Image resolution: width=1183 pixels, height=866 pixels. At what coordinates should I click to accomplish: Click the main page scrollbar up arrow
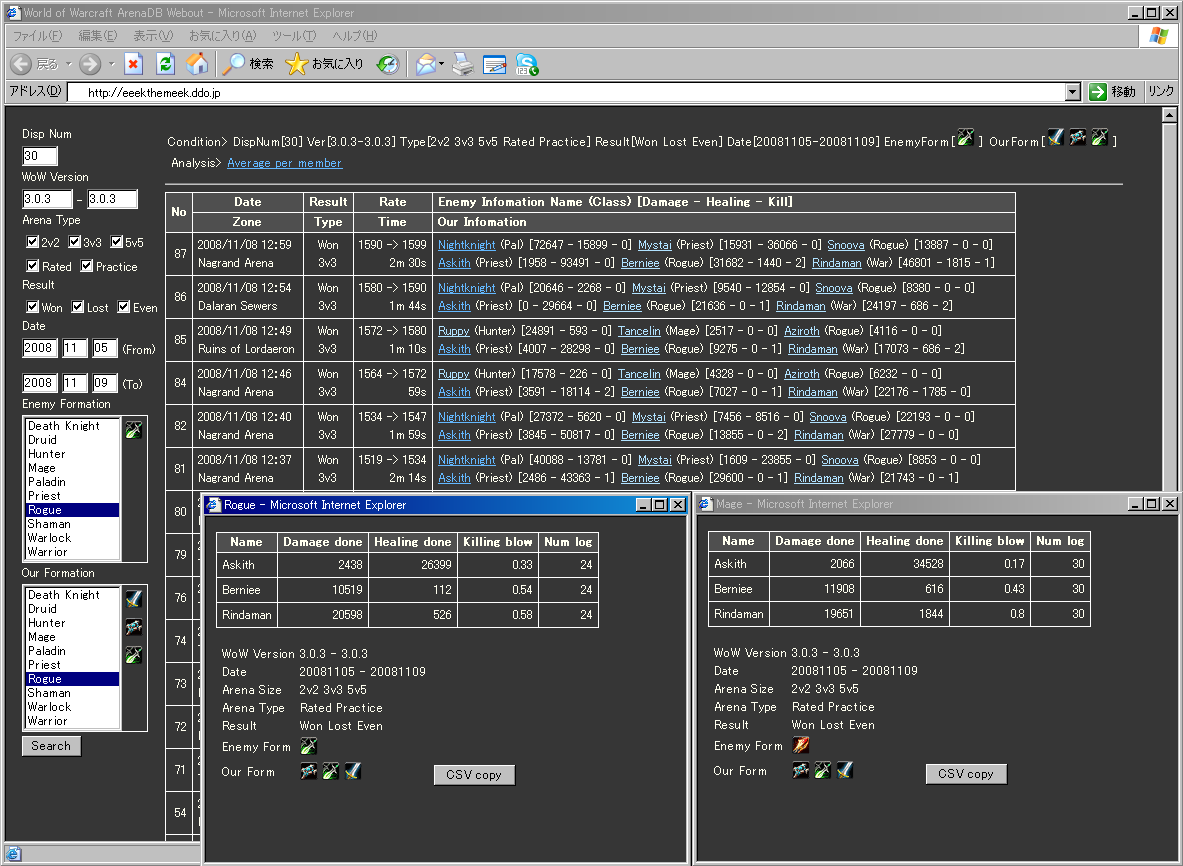coord(1169,115)
